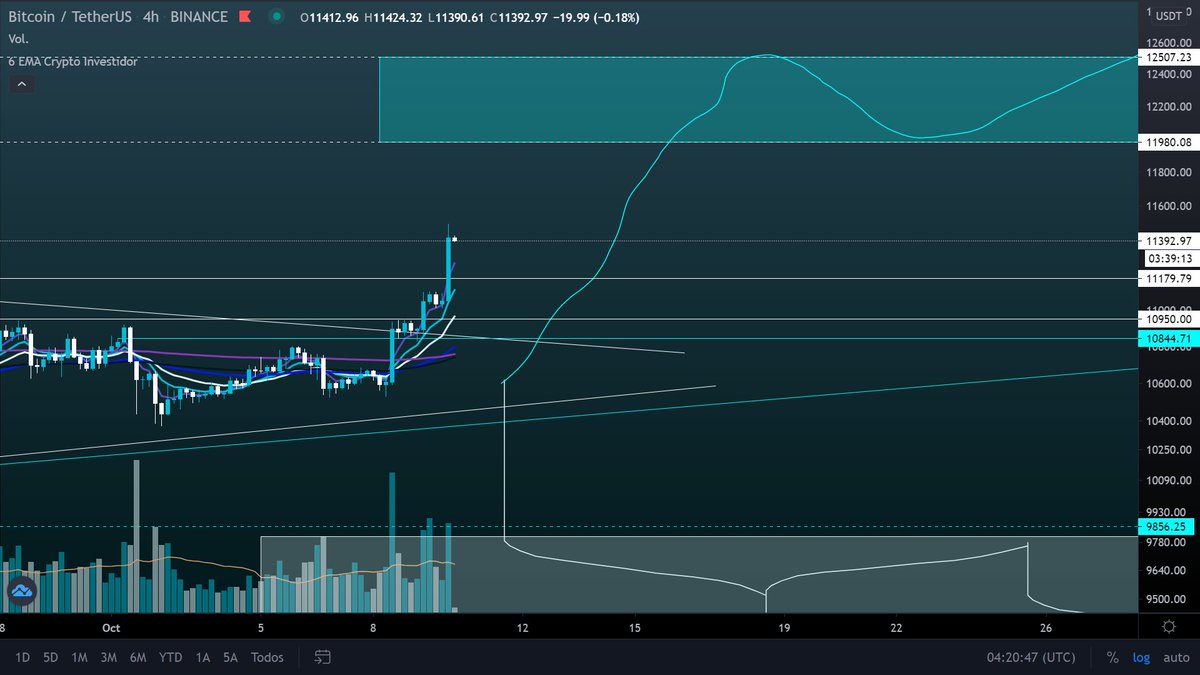The width and height of the screenshot is (1200, 675).
Task: Select the teal target zone rectangle
Action: pyautogui.click(x=758, y=100)
